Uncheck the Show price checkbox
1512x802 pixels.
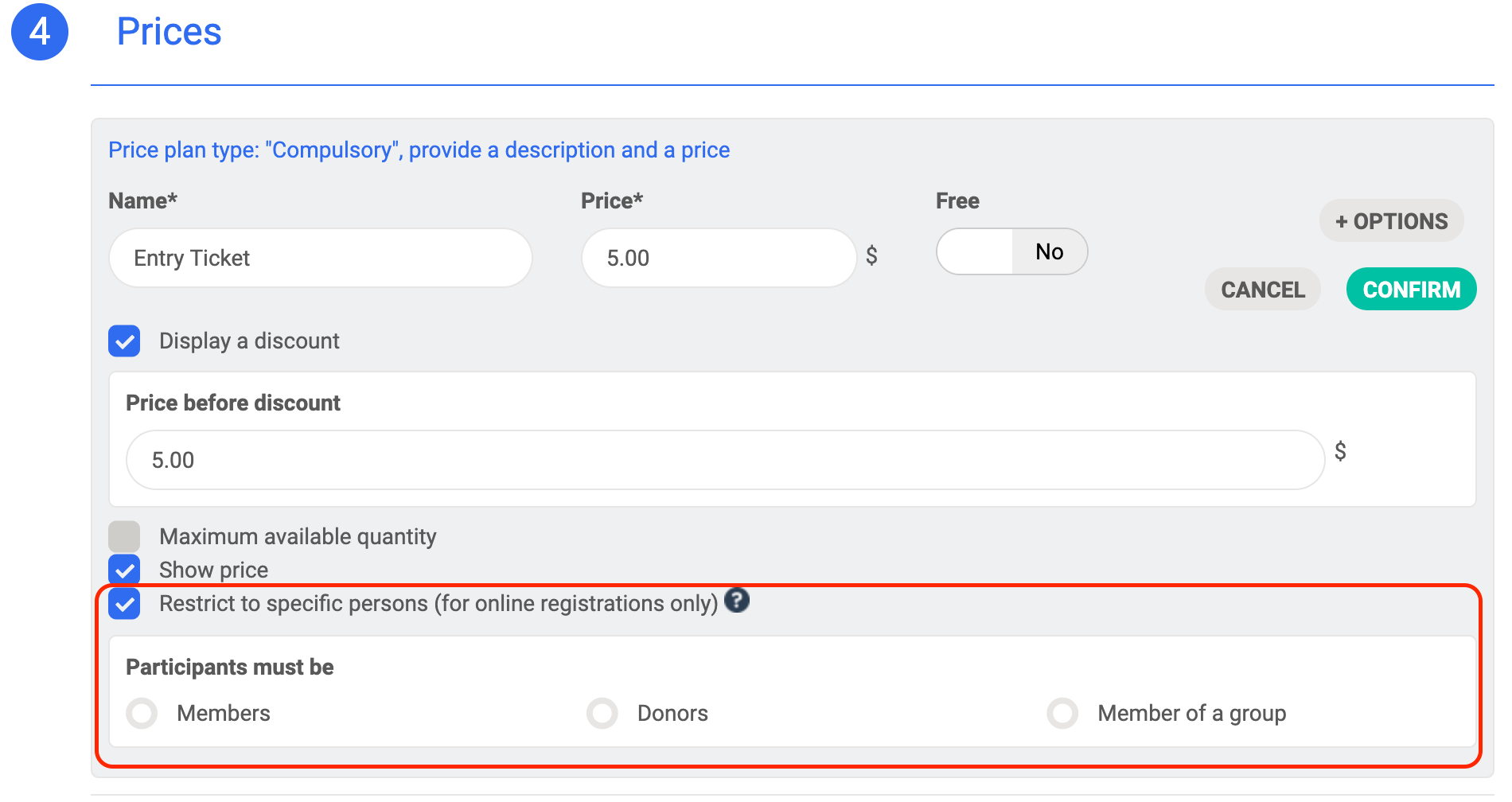click(124, 570)
